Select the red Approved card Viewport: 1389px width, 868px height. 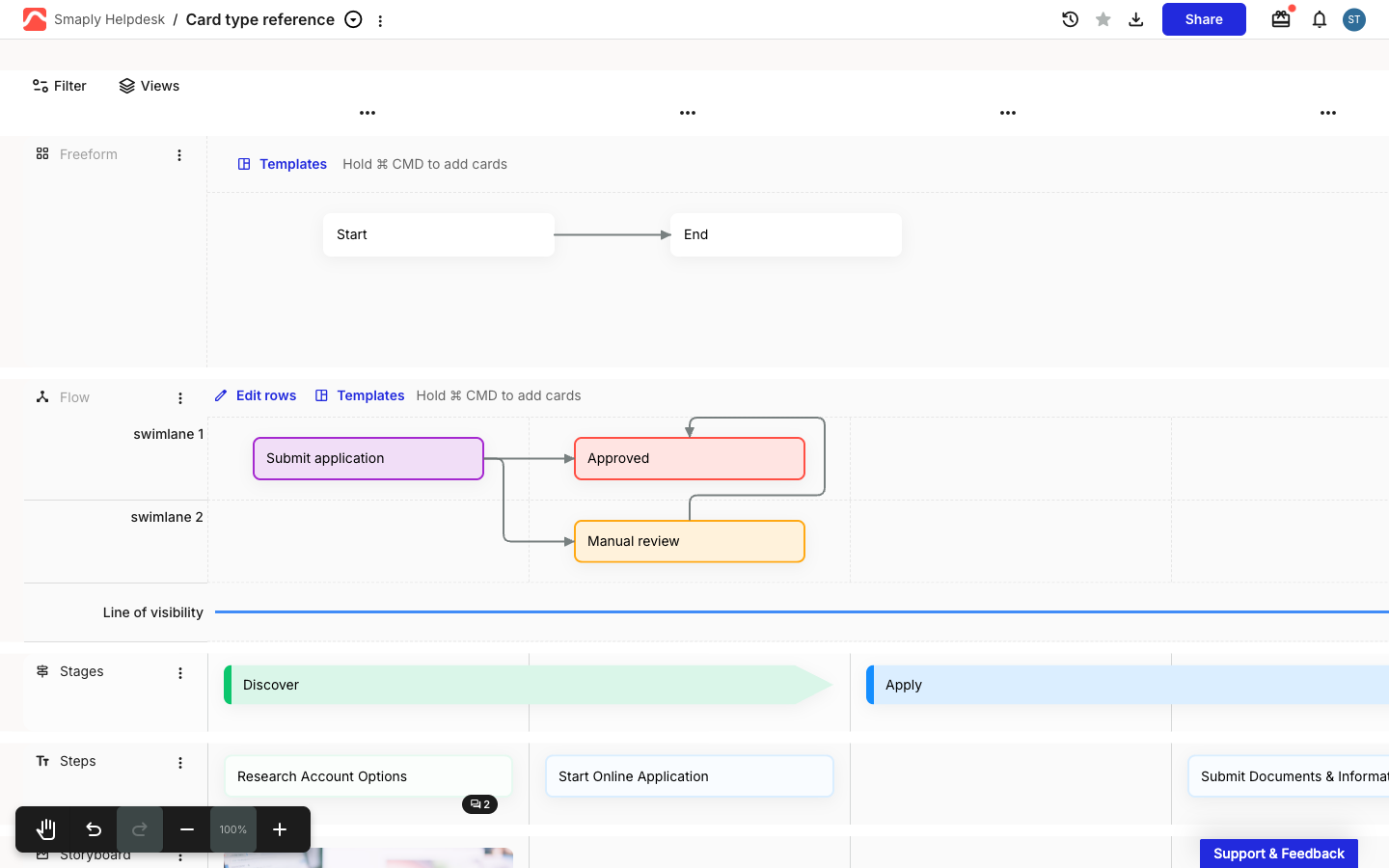coord(690,458)
